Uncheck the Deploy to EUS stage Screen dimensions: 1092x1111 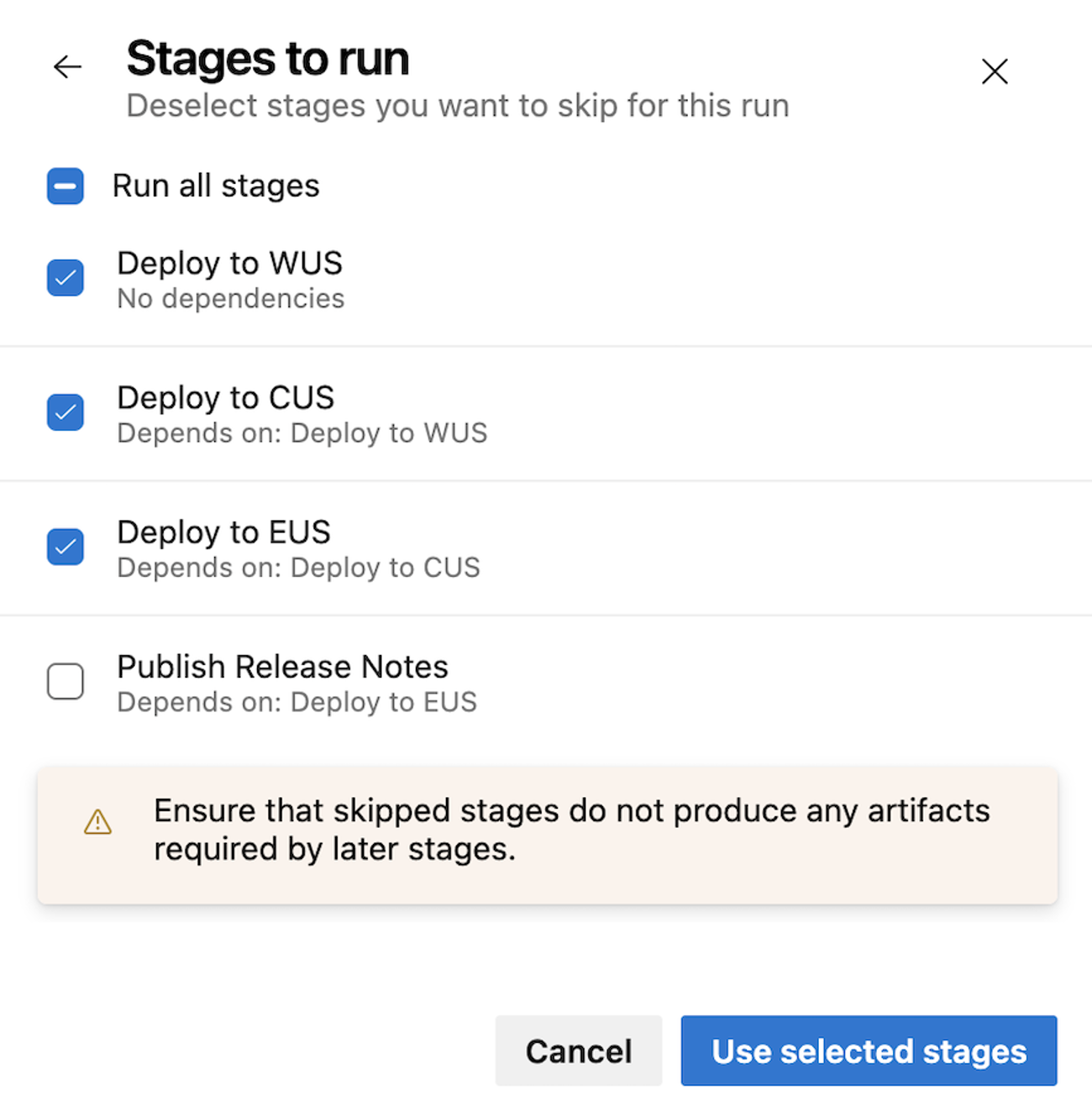click(66, 547)
